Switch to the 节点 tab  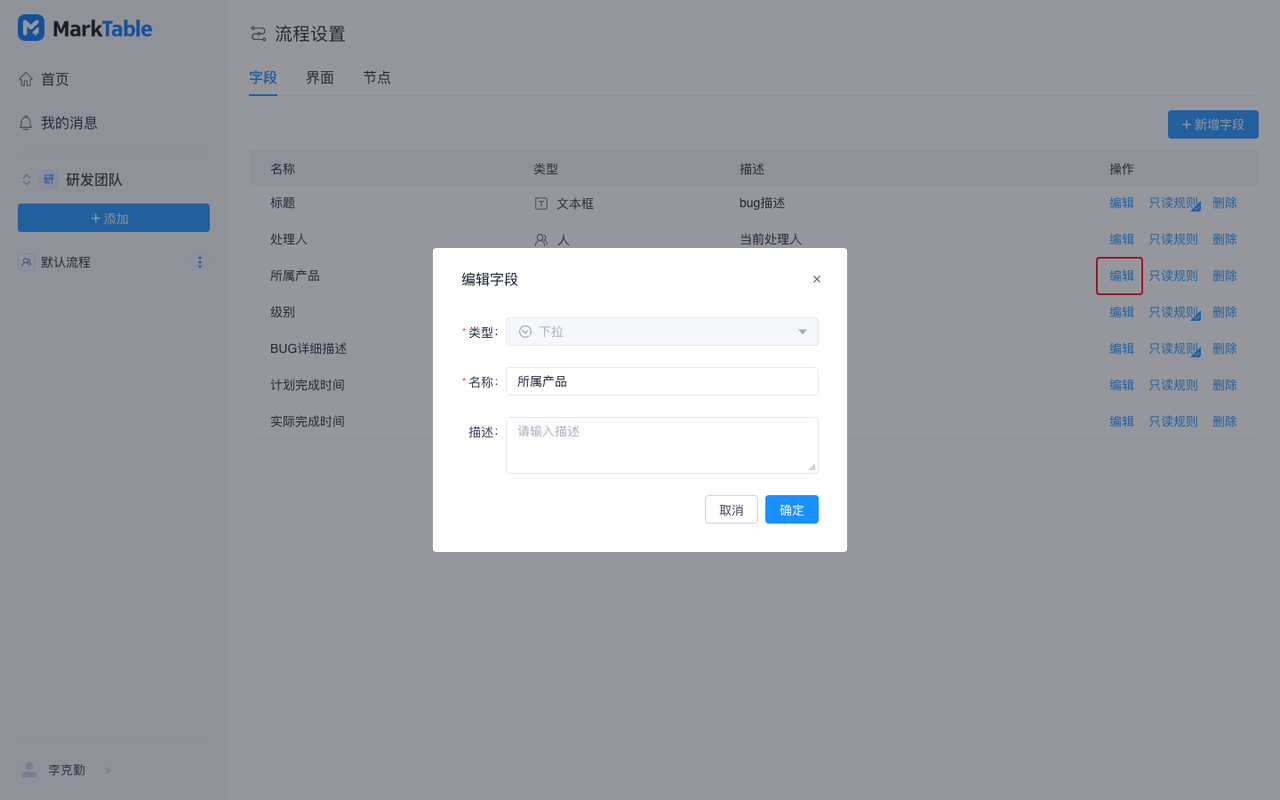pos(377,77)
